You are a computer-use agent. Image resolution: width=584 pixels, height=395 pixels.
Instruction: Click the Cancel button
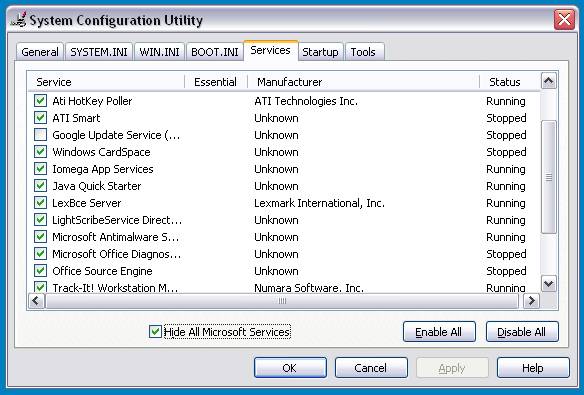(x=371, y=368)
